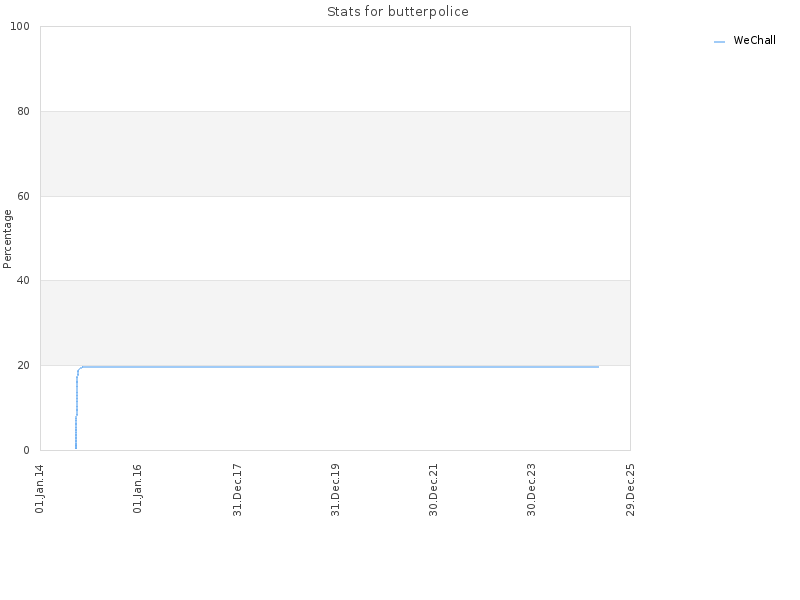This screenshot has height=600, width=800.
Task: Click the 30.Dec.23 x-axis label
Action: 532,490
